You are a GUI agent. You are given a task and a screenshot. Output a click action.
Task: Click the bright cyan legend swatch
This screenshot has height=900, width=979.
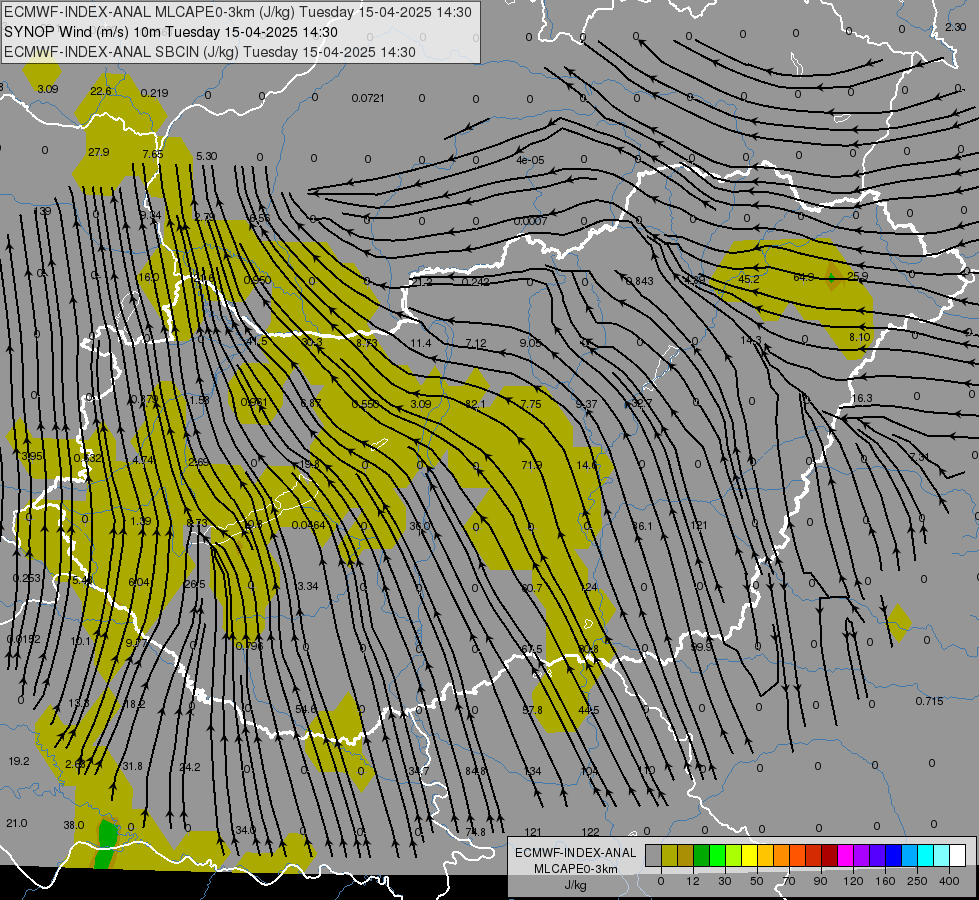pos(925,855)
